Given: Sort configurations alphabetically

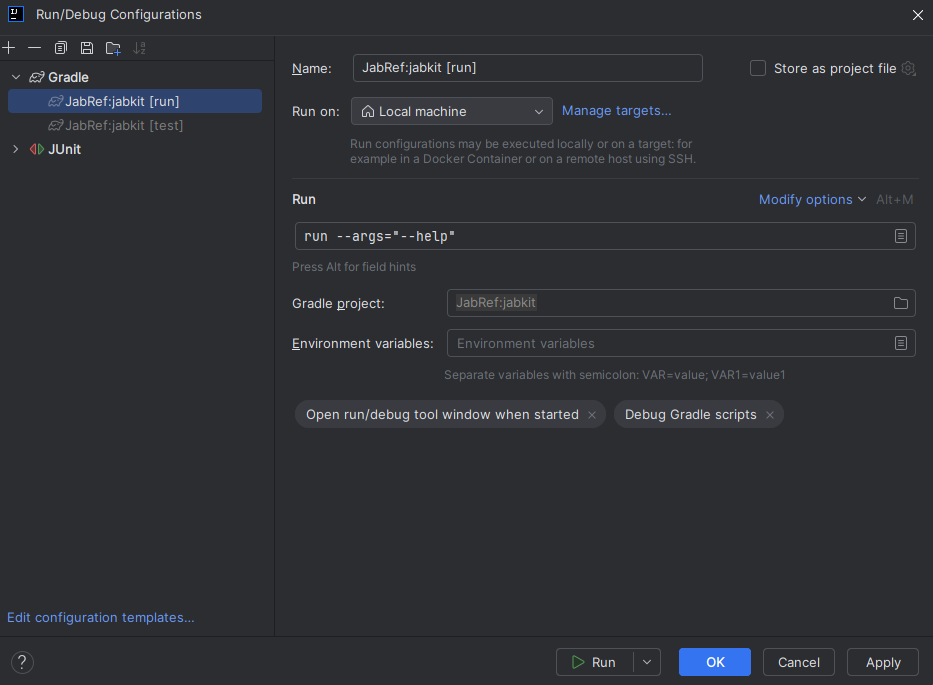Looking at the screenshot, I should click(139, 48).
